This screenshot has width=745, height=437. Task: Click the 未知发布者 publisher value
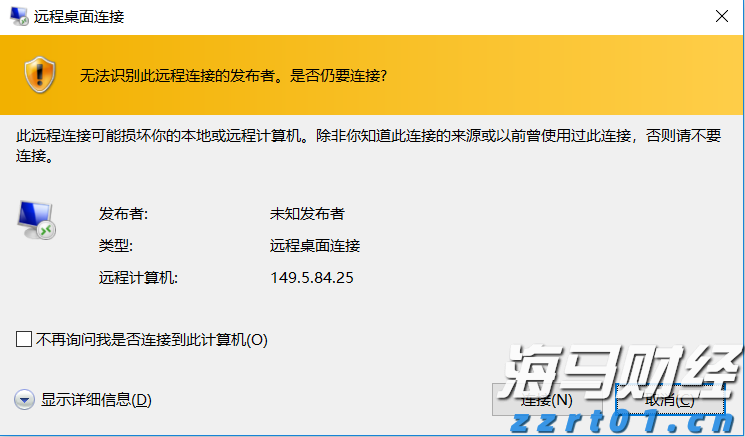coord(307,214)
